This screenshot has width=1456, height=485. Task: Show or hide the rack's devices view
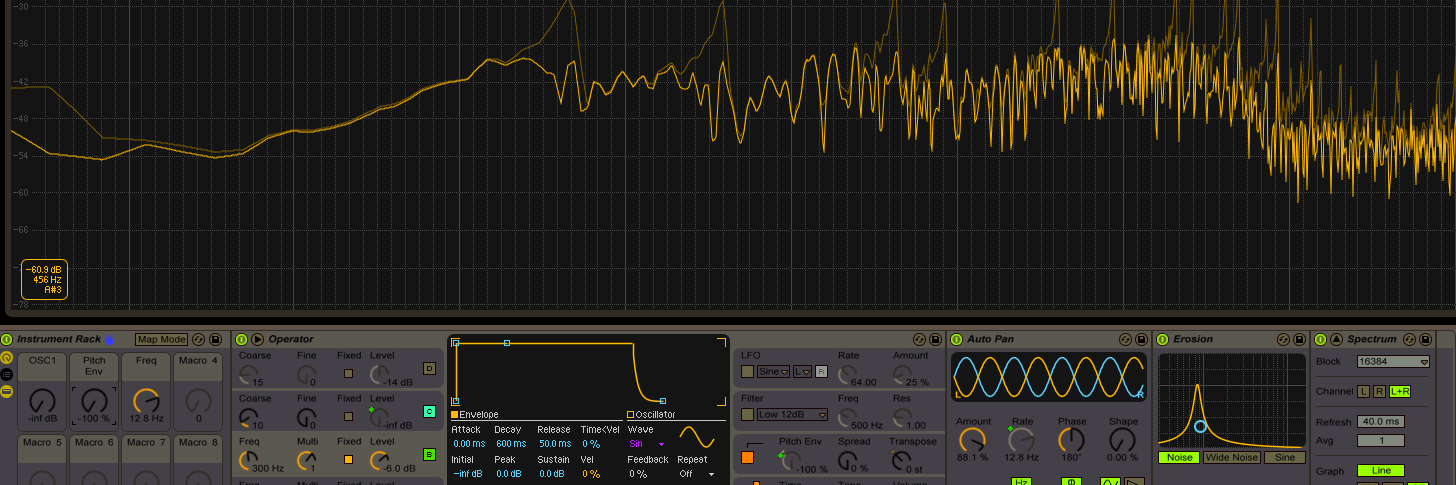tap(7, 391)
